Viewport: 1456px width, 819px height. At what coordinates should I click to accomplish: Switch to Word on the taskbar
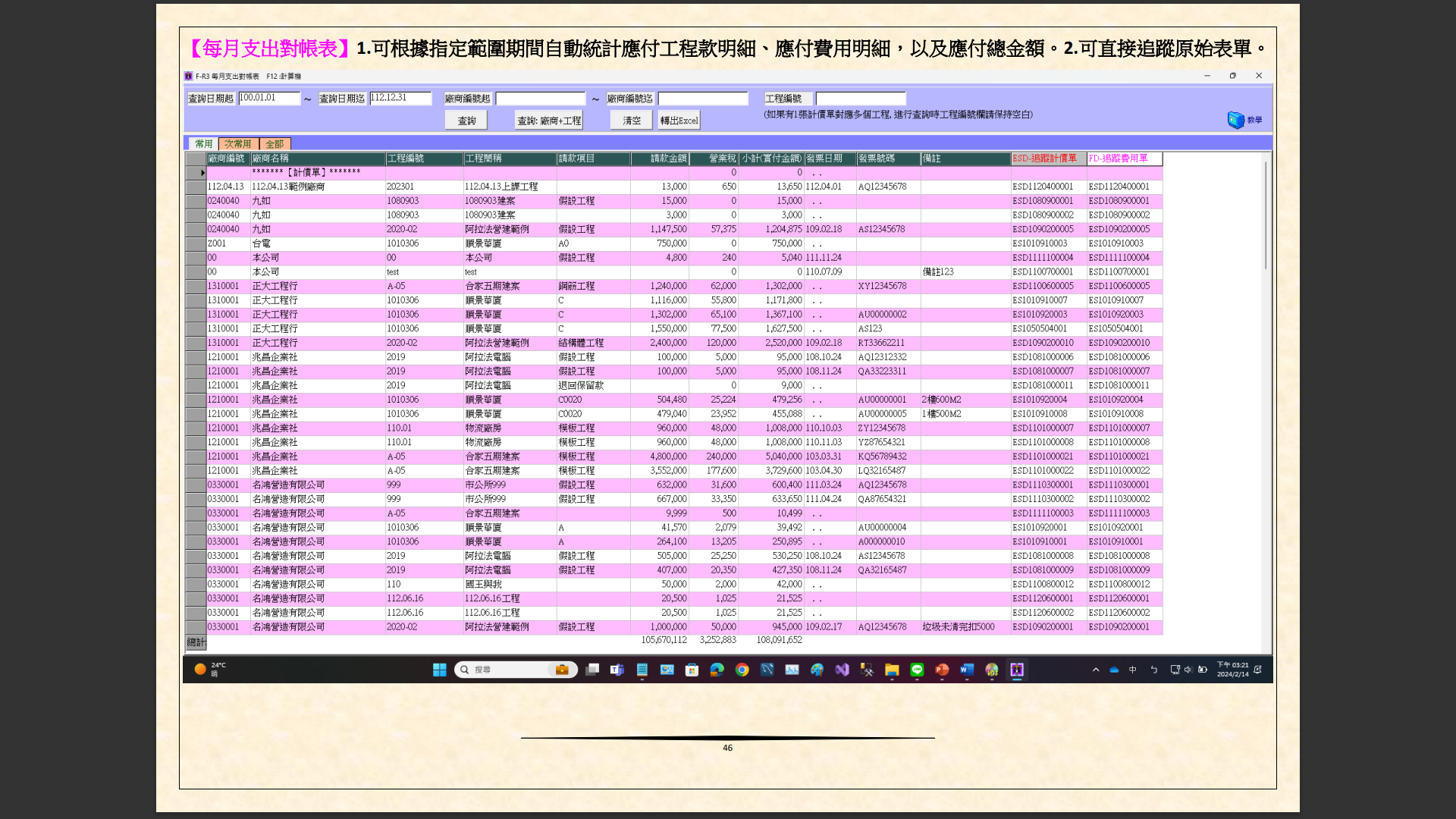coord(967,670)
